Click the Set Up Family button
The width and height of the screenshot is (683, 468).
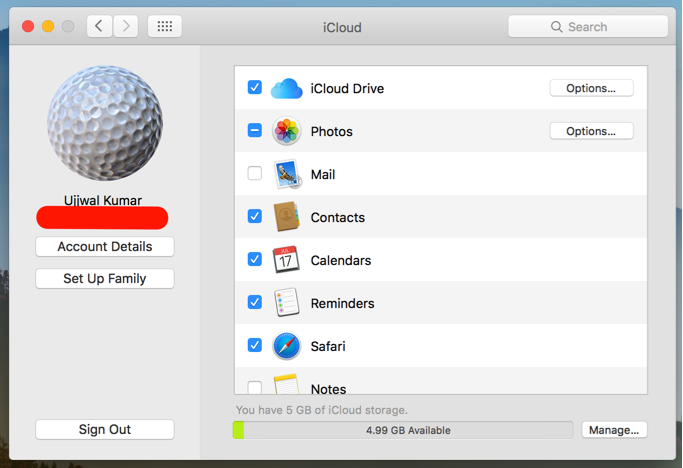pyautogui.click(x=105, y=278)
